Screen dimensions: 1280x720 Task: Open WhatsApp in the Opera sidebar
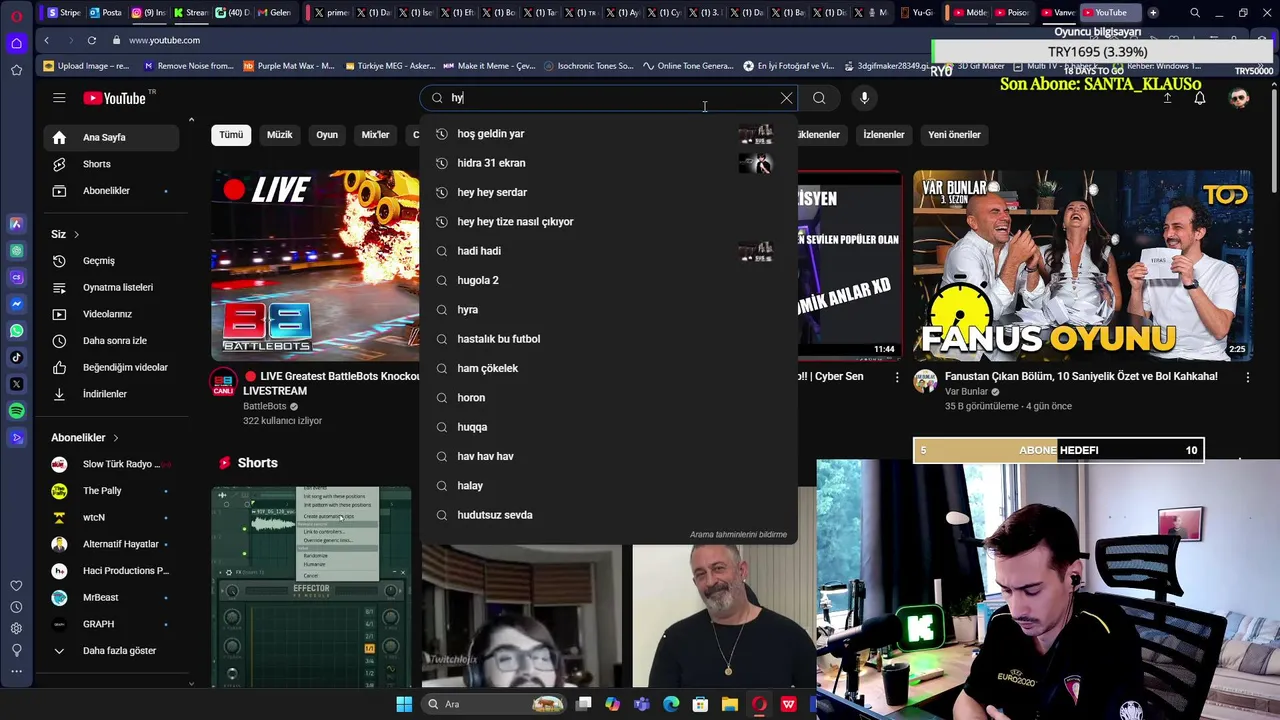point(16,331)
